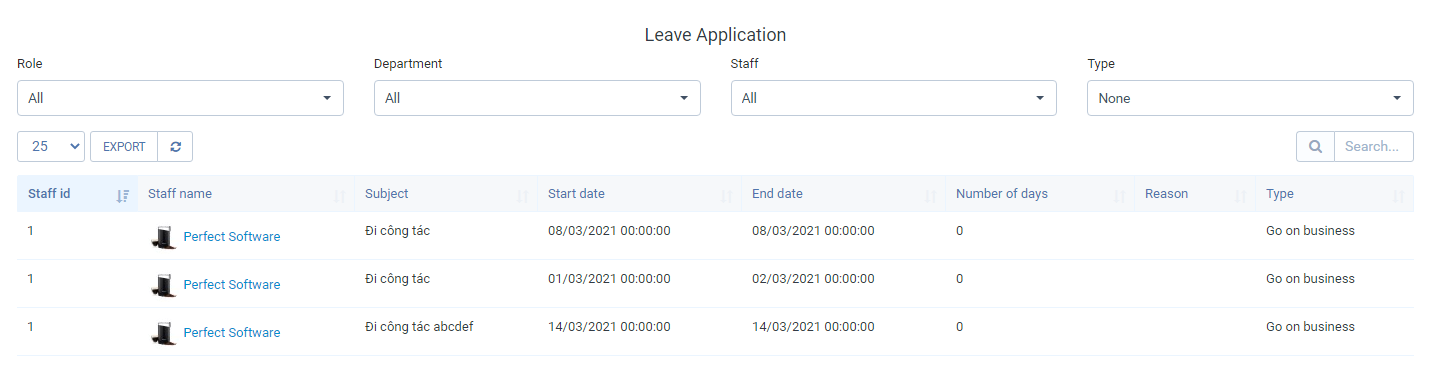This screenshot has height=377, width=1432.
Task: Sort by Staff name column icon
Action: point(339,196)
